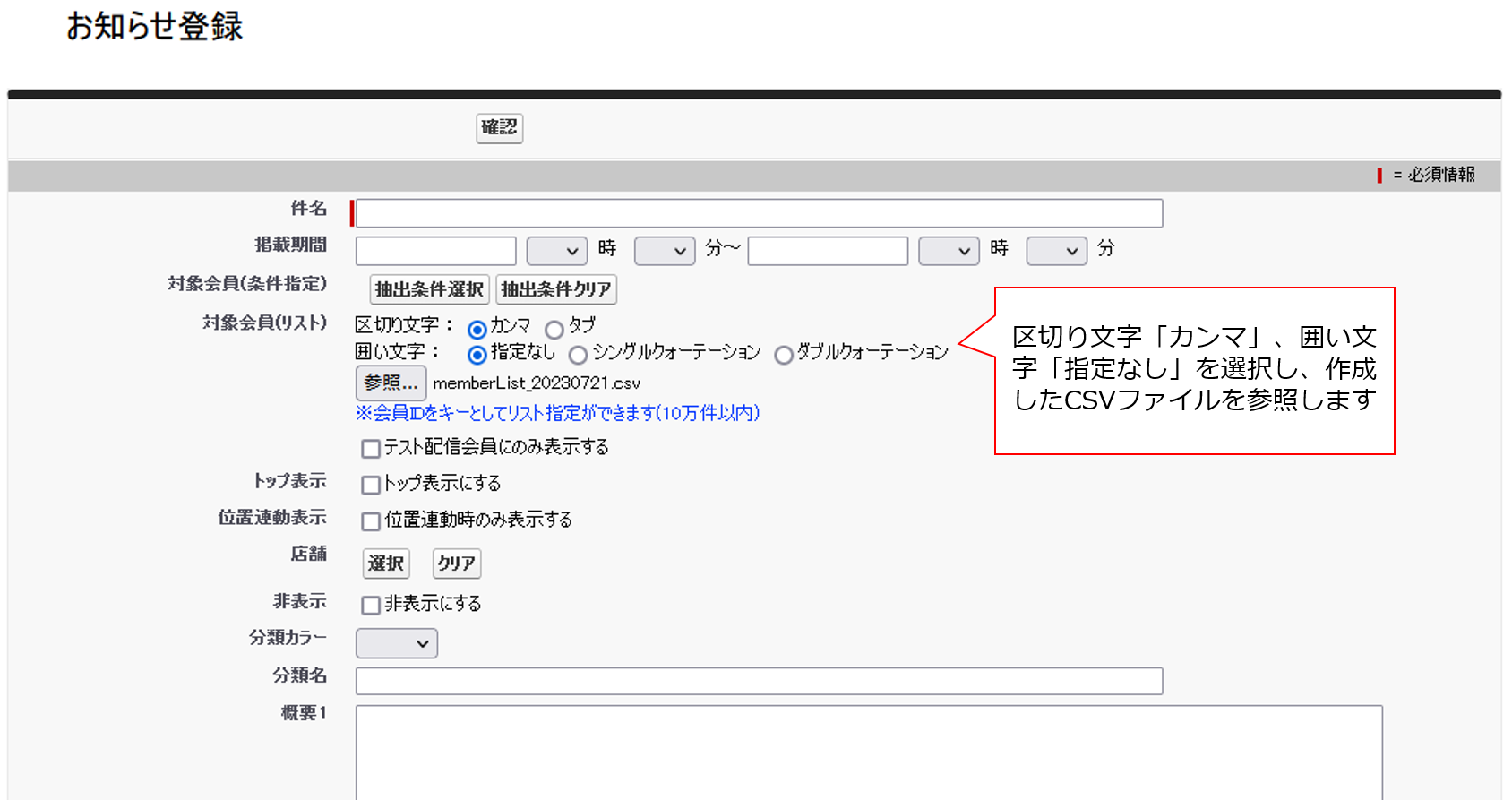Click the 掲載期間 end date field

point(828,251)
